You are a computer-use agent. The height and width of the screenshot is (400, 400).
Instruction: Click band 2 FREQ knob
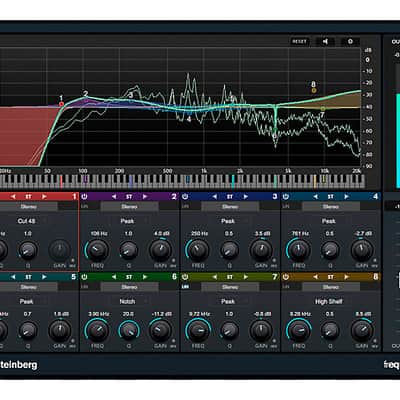tap(97, 250)
